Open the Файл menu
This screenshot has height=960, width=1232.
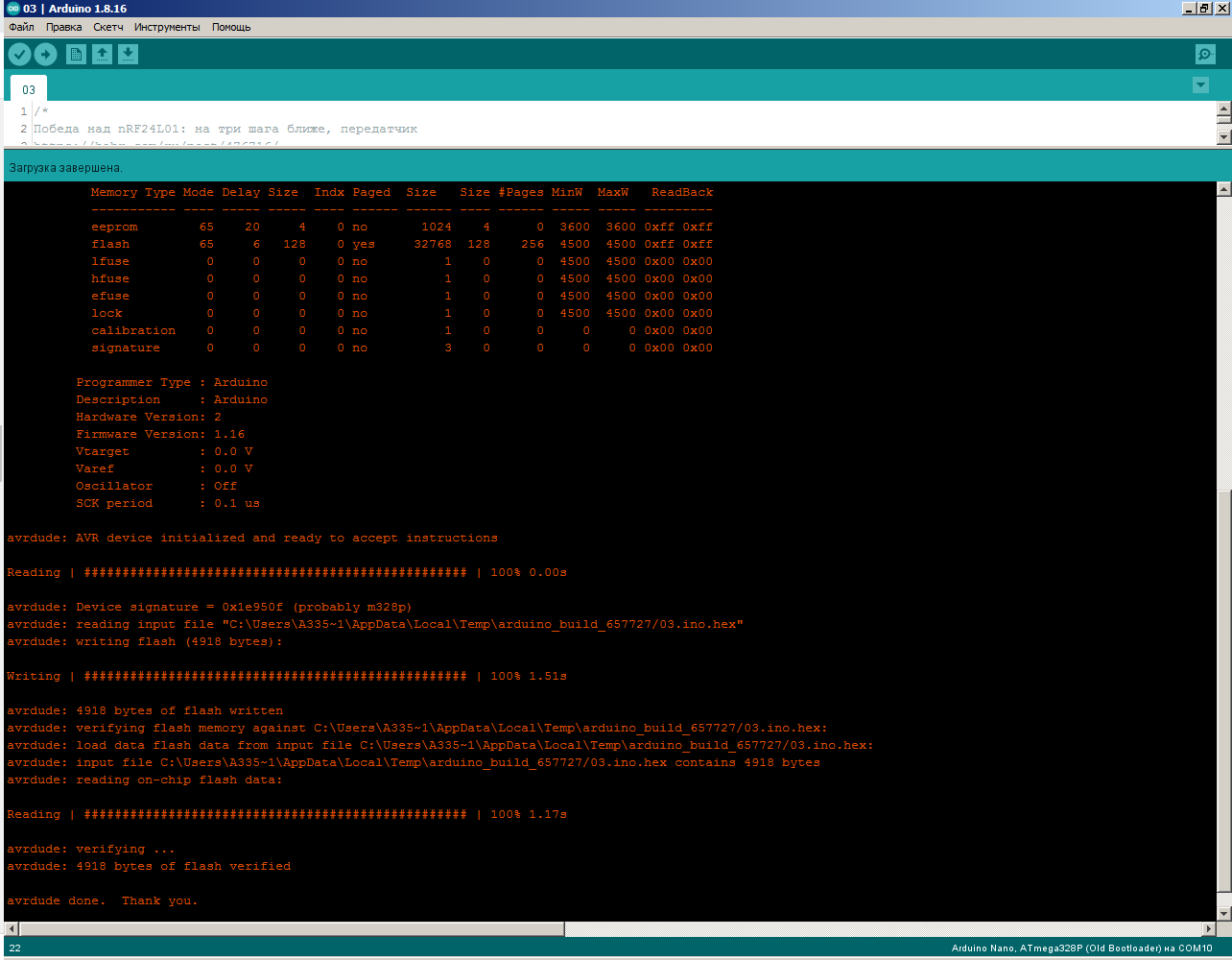click(21, 27)
